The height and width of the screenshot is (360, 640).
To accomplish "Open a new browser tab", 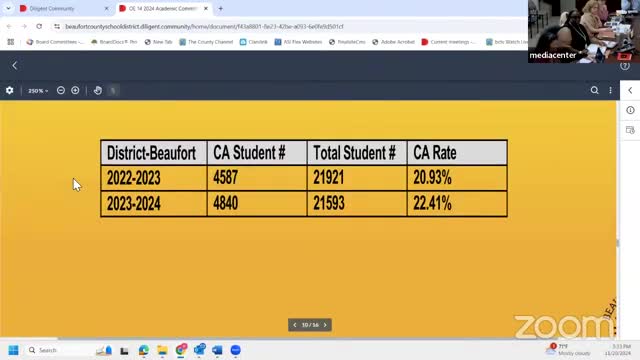I will 220,8.
